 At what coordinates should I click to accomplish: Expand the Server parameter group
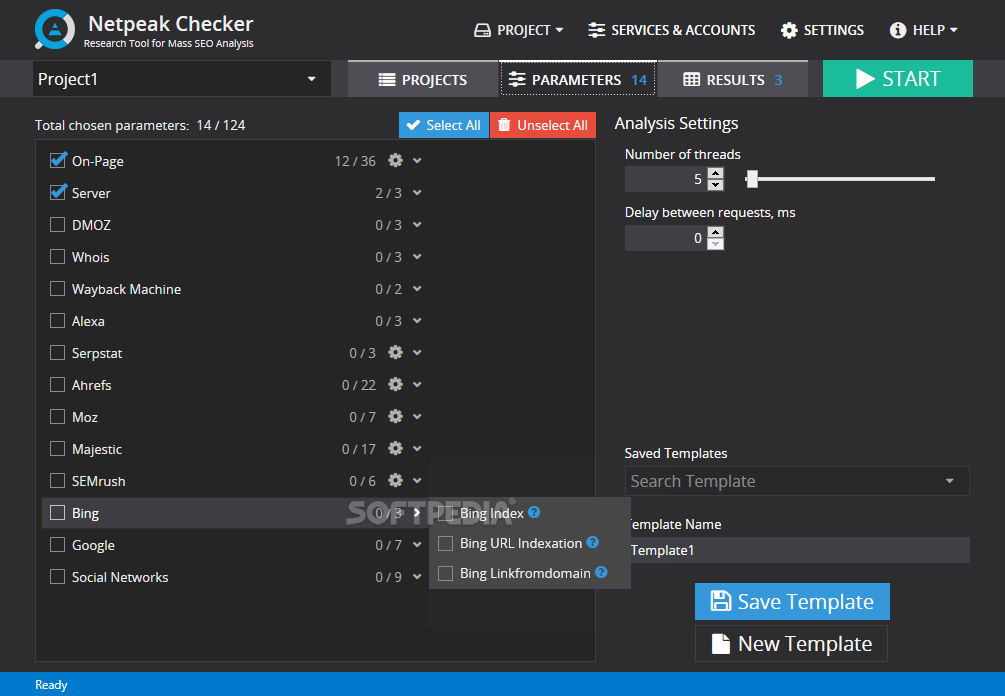(417, 192)
